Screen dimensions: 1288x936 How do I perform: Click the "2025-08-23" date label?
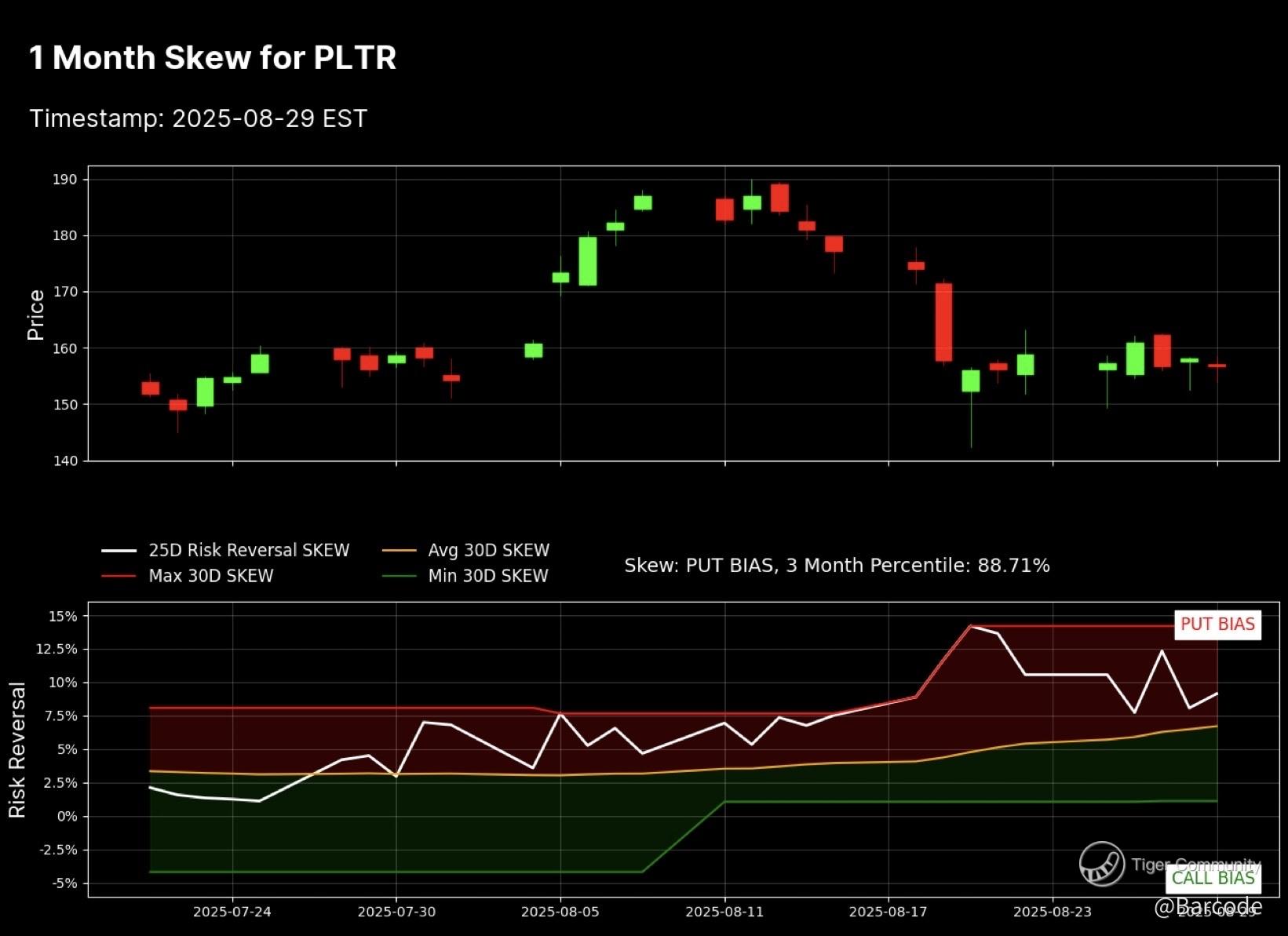click(1053, 912)
